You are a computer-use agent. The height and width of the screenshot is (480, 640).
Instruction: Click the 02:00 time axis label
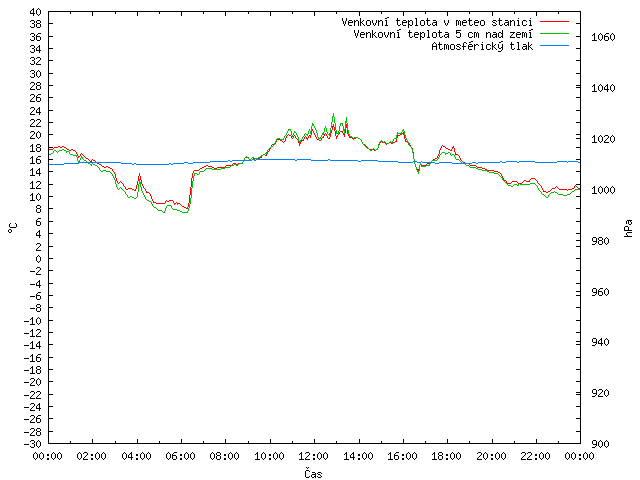(92, 456)
